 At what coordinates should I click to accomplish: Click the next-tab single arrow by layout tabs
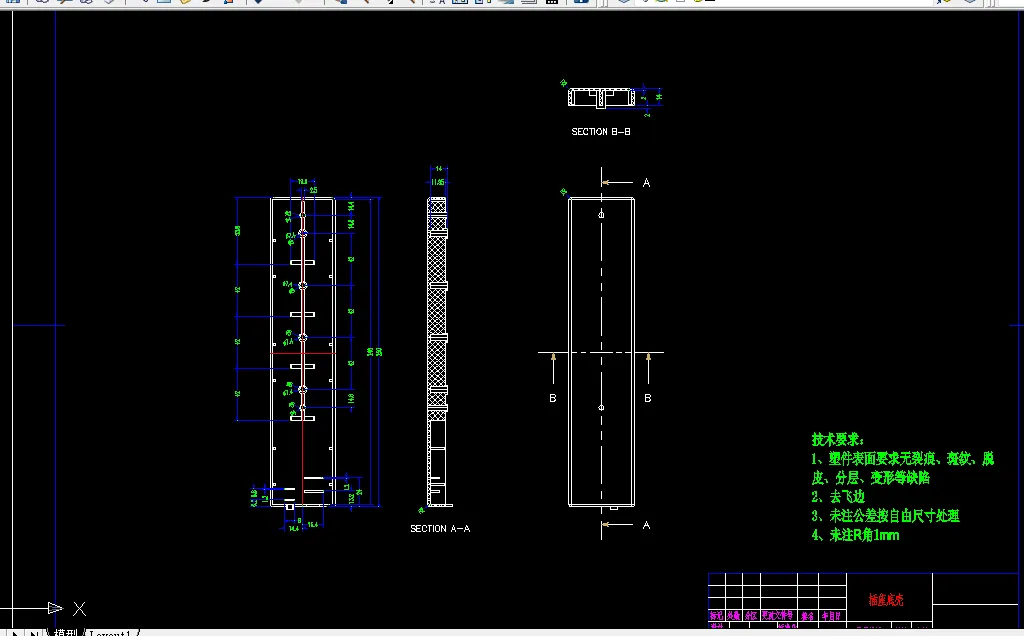(14, 633)
